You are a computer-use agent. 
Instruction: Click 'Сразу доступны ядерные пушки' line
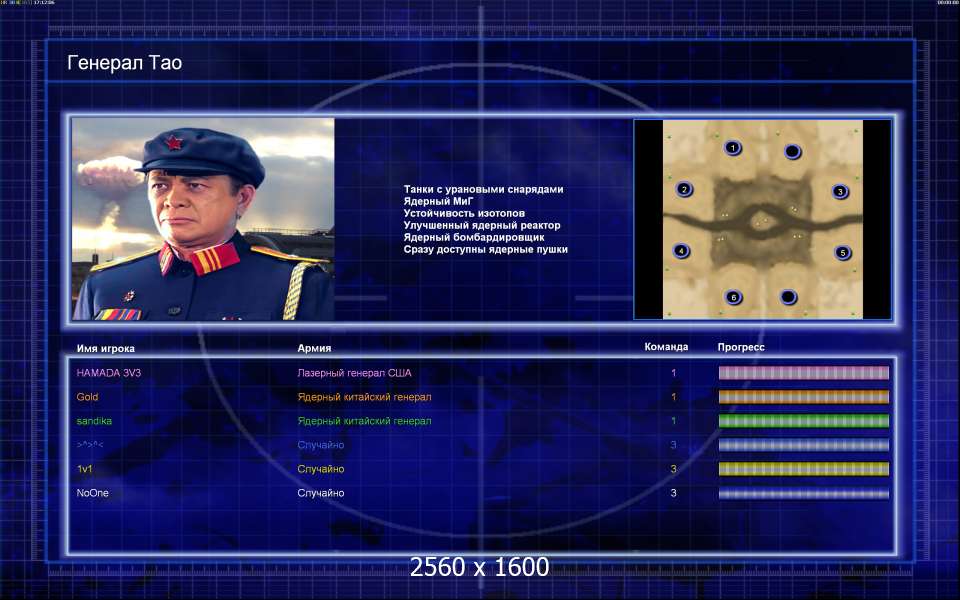[x=486, y=249]
